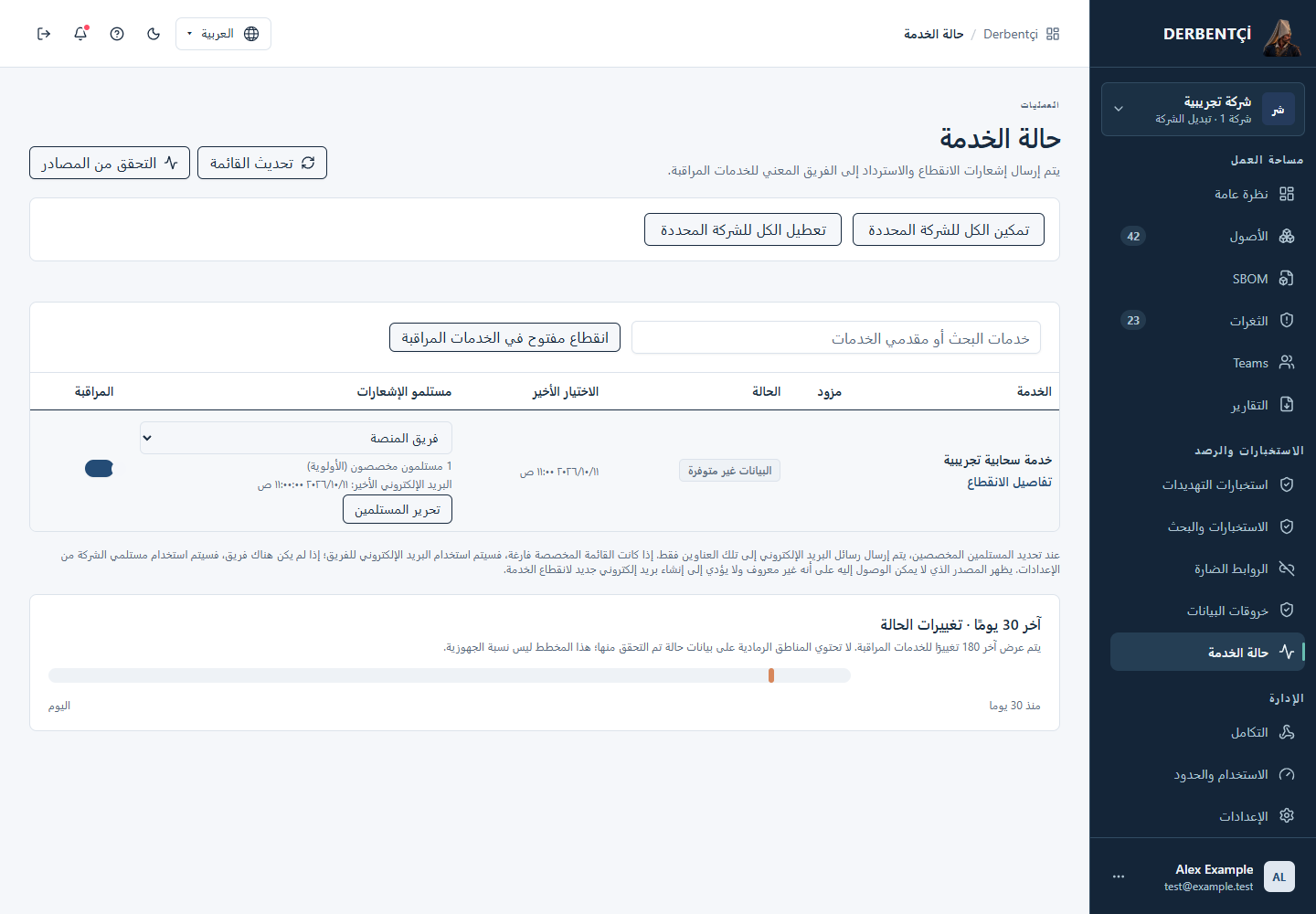Screen dimensions: 1316x914
Task: Click the Teams people icon in the sidebar
Action: tap(1287, 362)
